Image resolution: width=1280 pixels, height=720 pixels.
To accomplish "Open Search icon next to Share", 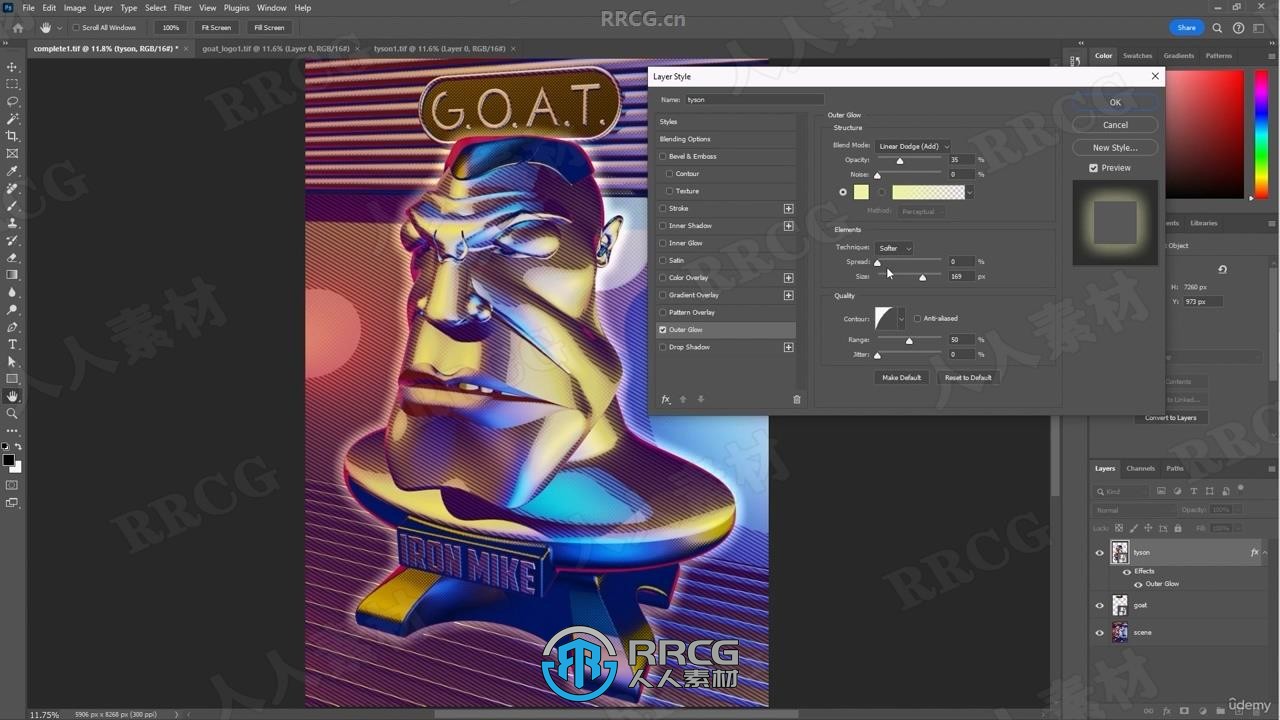I will click(x=1217, y=28).
